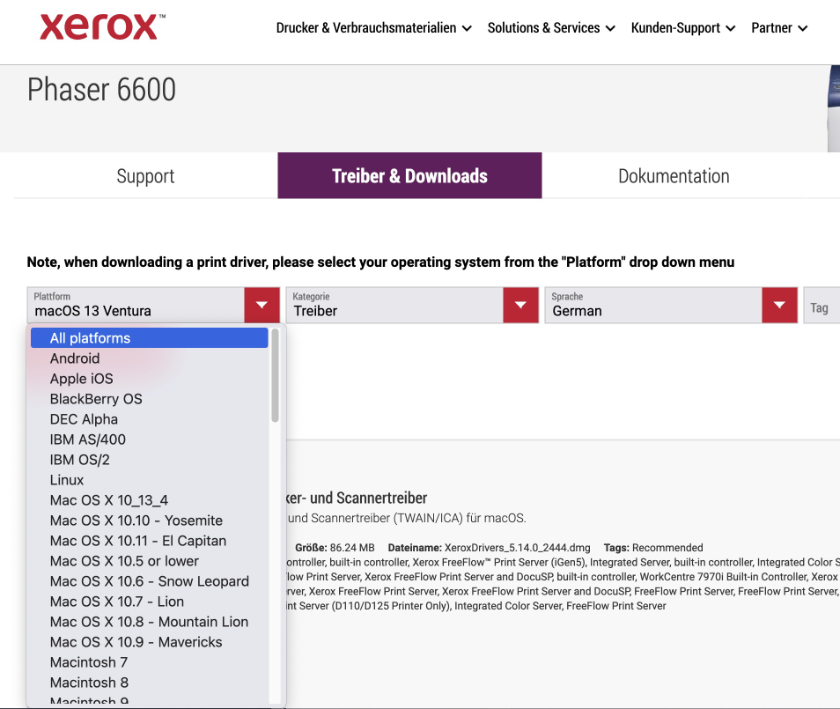Select Mac OS X 10_13_4 option
This screenshot has height=709, width=840.
tap(149, 501)
